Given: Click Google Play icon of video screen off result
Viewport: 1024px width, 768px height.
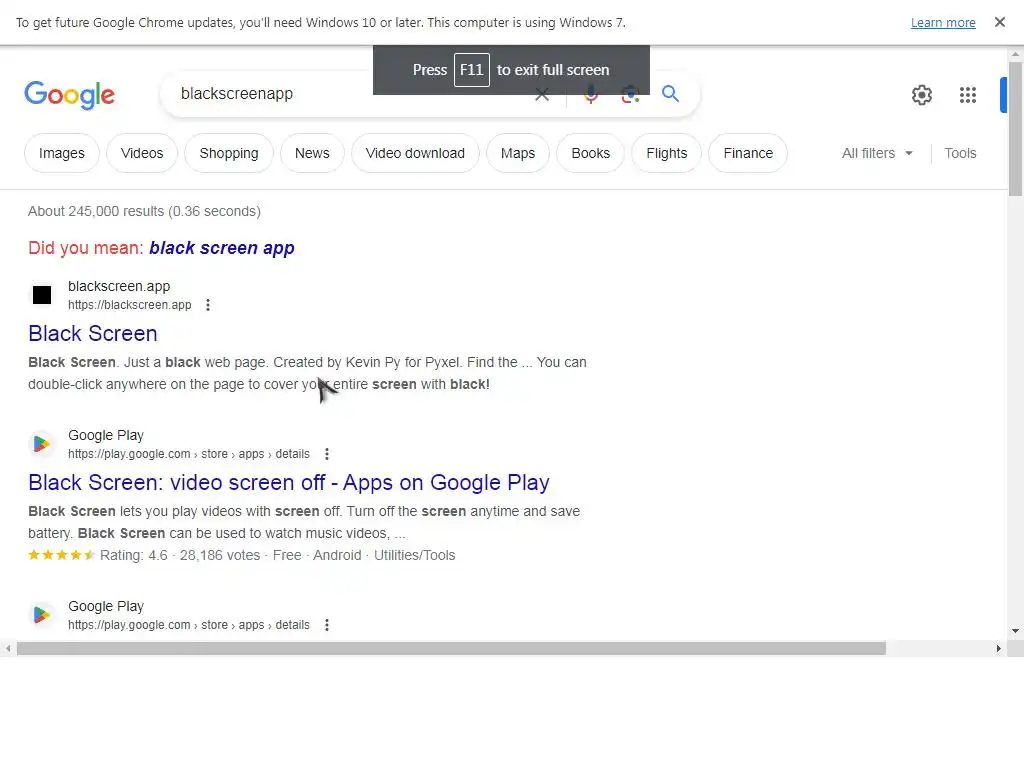Looking at the screenshot, I should 42,444.
